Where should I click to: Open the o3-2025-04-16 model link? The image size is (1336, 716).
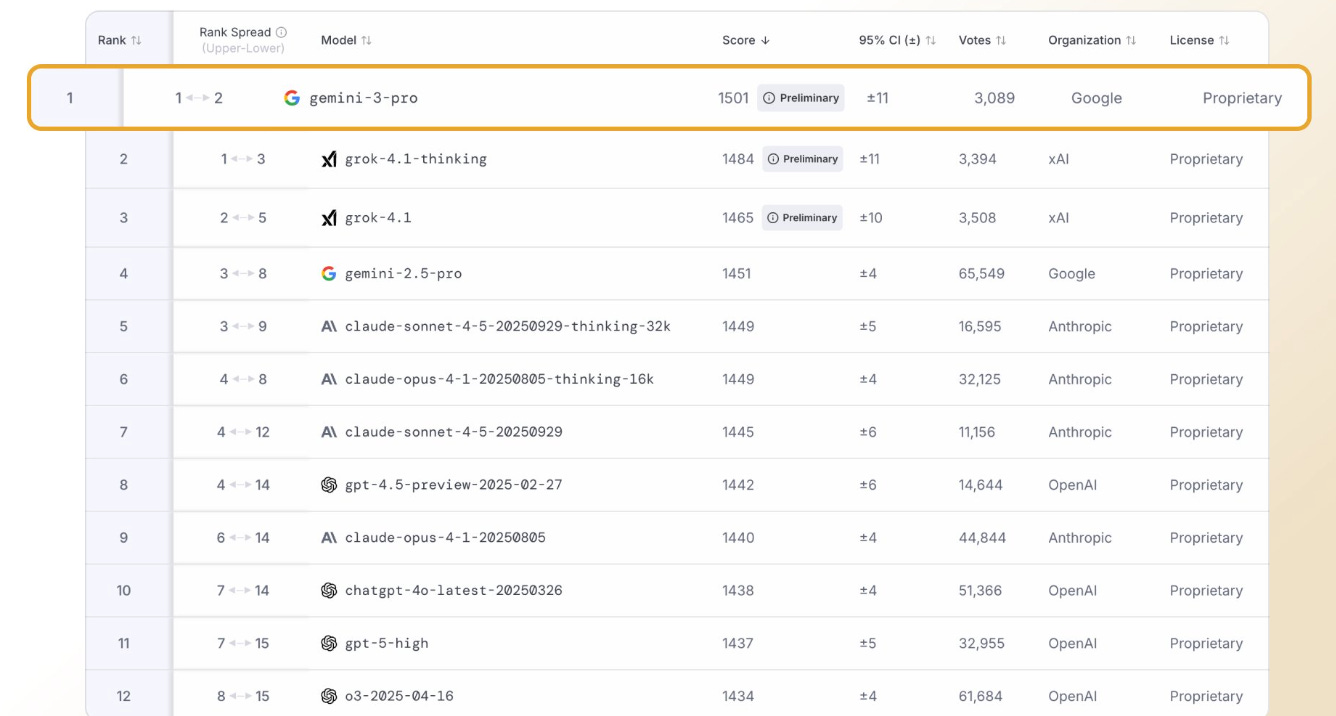click(399, 696)
